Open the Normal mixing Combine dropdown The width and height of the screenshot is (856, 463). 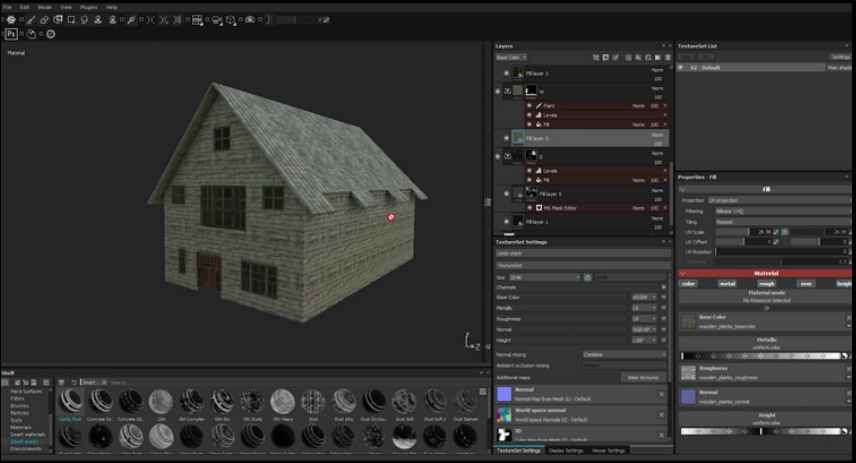(x=624, y=354)
